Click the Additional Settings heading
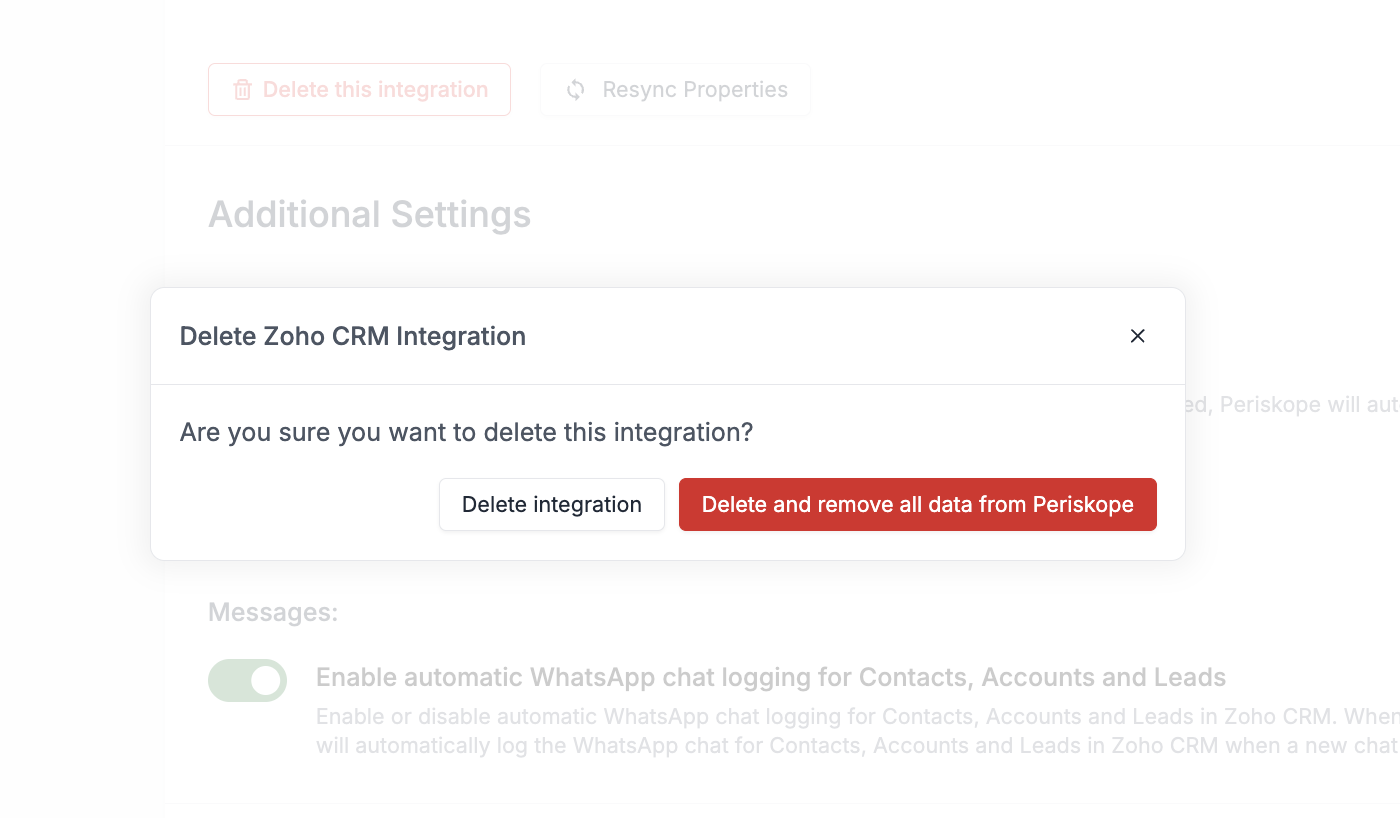This screenshot has height=818, width=1400. (x=369, y=215)
